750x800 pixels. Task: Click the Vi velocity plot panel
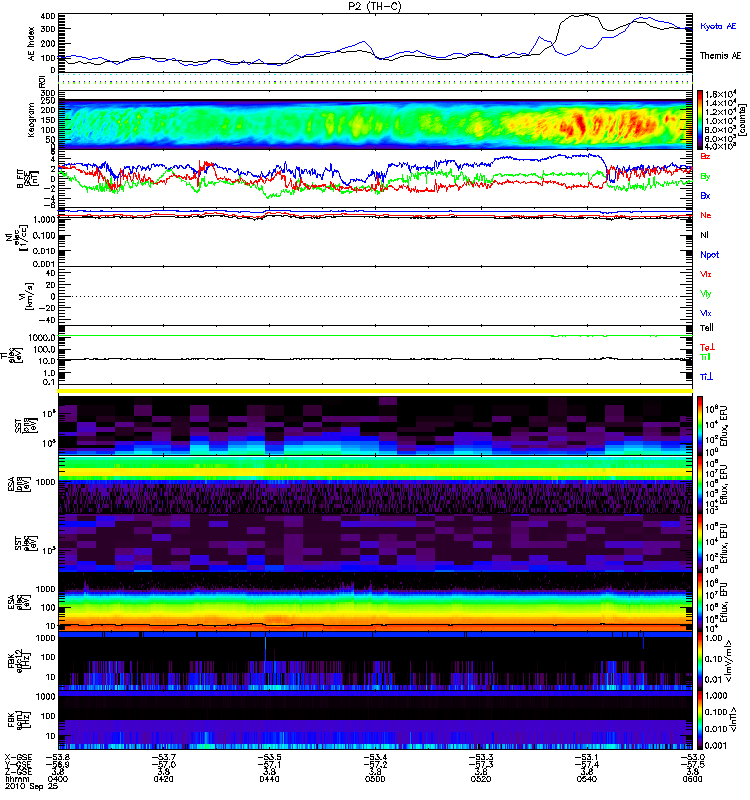[375, 296]
